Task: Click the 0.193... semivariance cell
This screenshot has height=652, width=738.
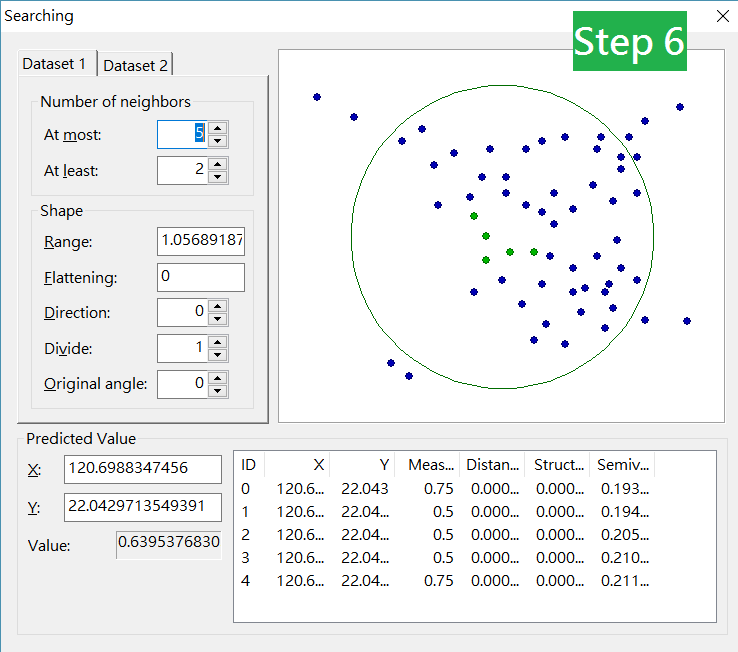Action: 625,489
